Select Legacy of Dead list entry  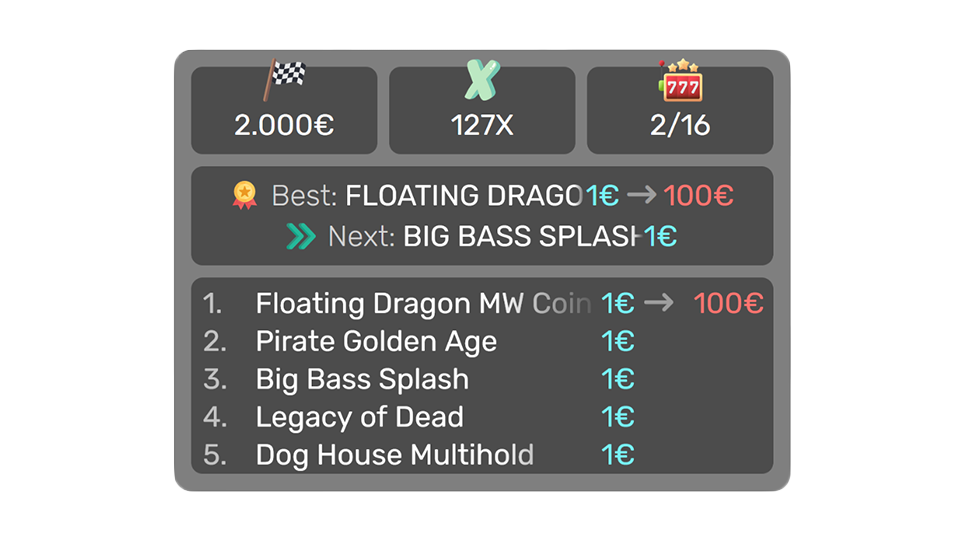tap(359, 417)
